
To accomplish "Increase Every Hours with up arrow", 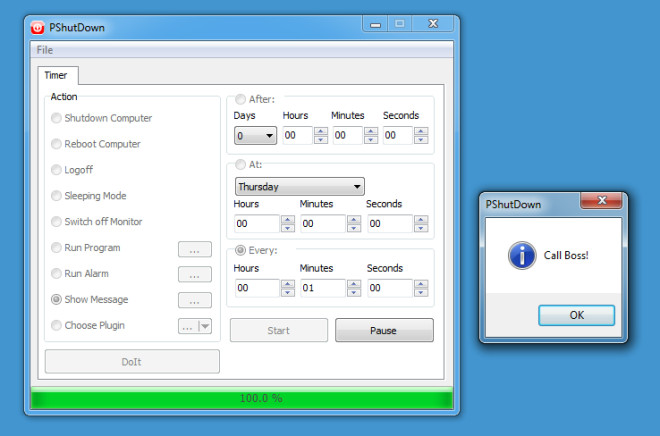I will point(288,284).
